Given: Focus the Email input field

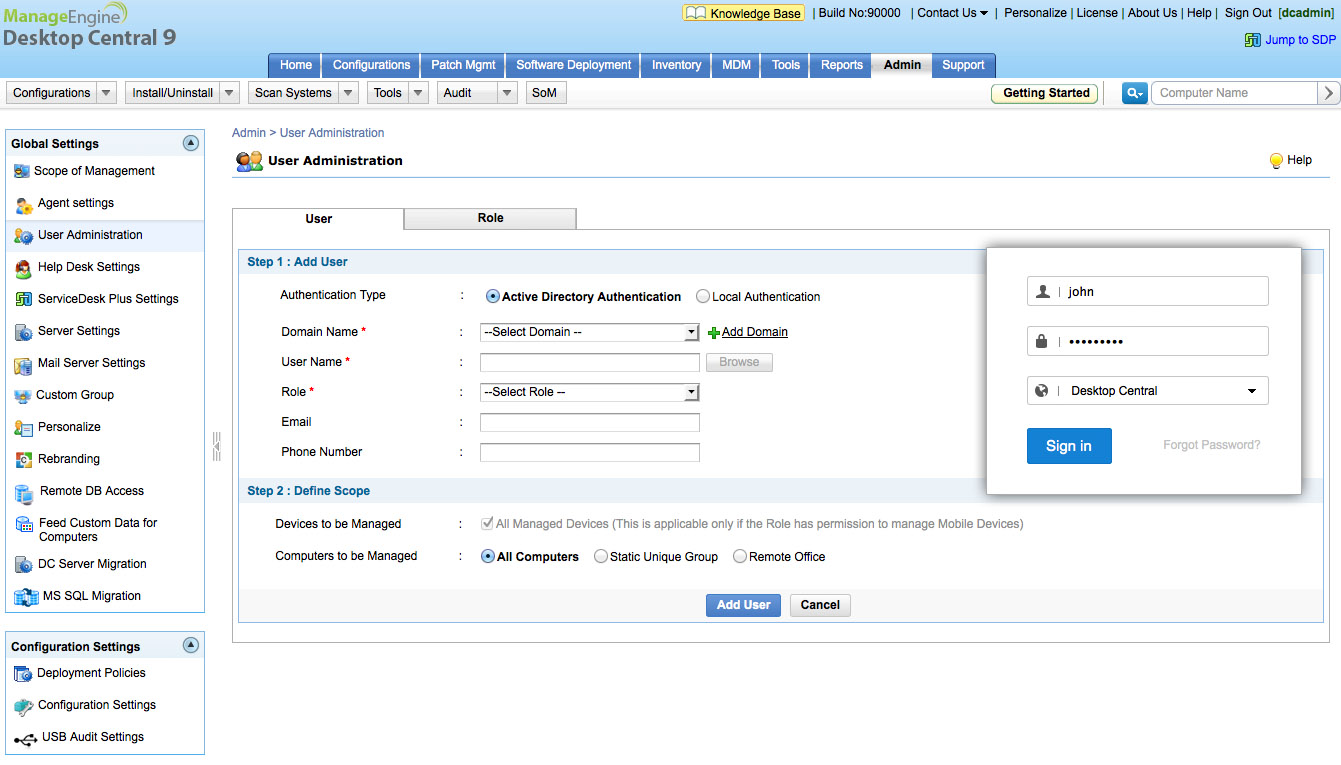Looking at the screenshot, I should (590, 422).
